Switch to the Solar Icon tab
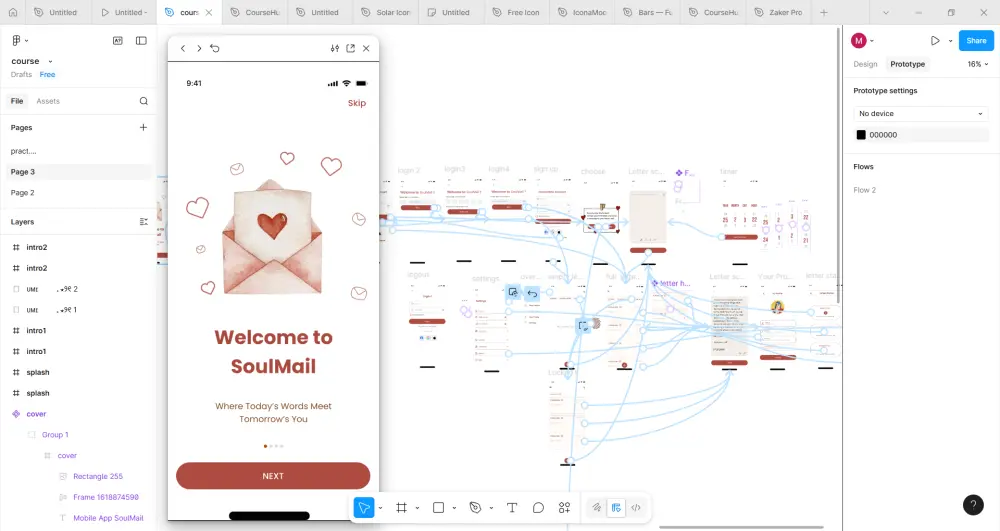The image size is (1000, 531). pyautogui.click(x=386, y=12)
